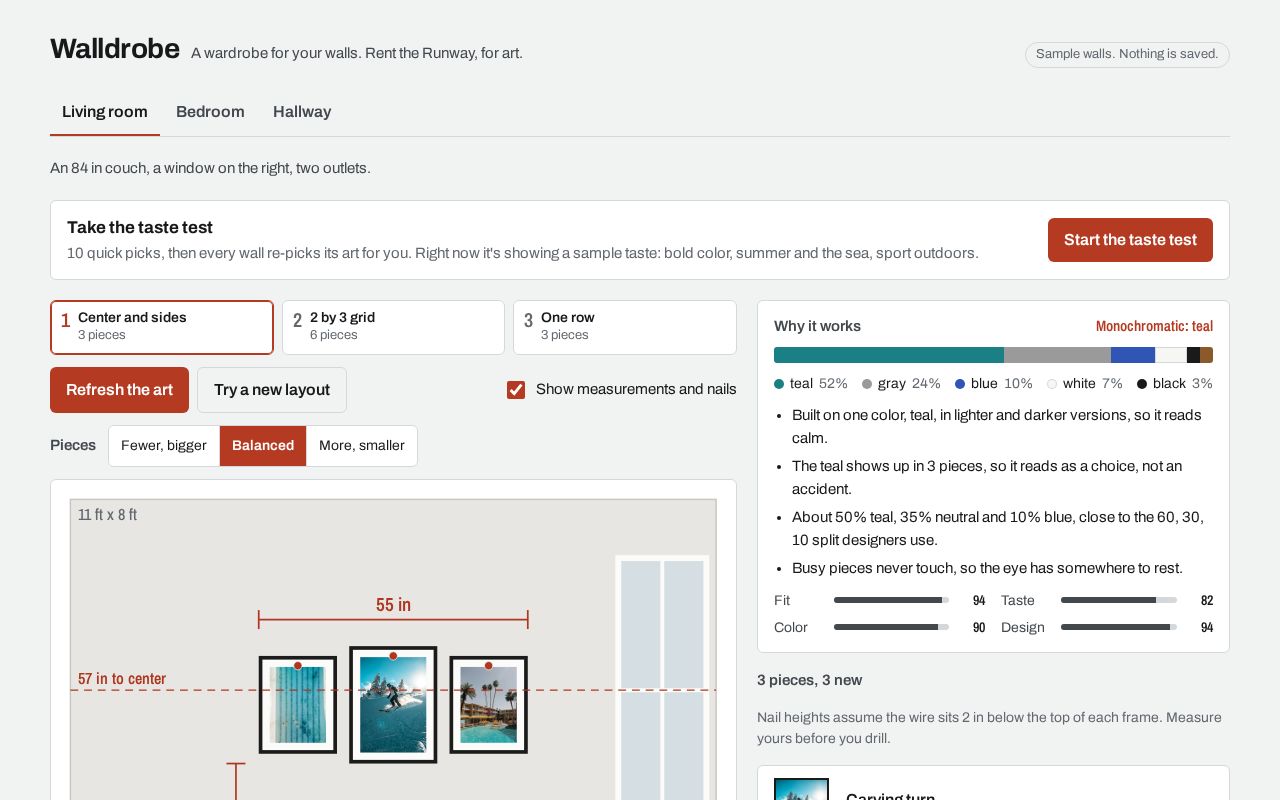Toggle Show measurements and nails checkbox
Image resolution: width=1280 pixels, height=800 pixels.
(x=516, y=390)
